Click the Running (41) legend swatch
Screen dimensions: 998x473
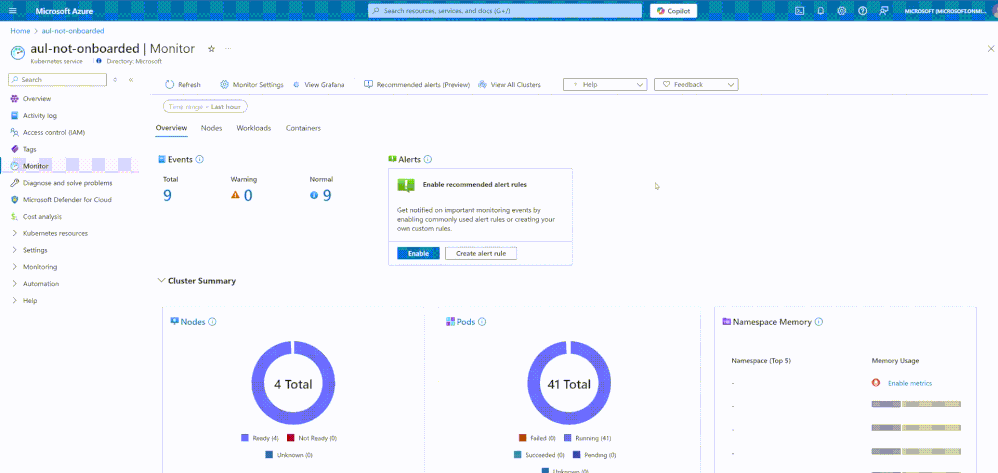(568, 438)
